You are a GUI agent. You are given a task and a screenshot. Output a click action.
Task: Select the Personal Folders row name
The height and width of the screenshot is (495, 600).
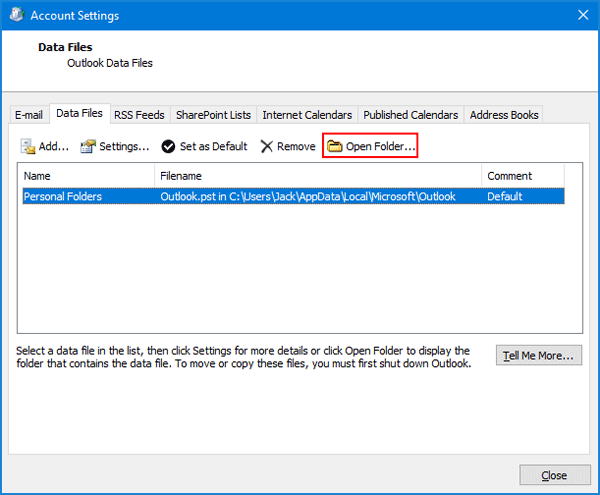63,197
